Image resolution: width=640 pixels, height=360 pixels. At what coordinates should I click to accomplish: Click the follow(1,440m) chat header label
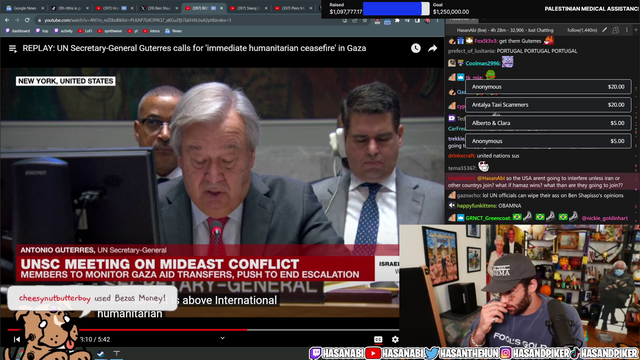pyautogui.click(x=582, y=30)
